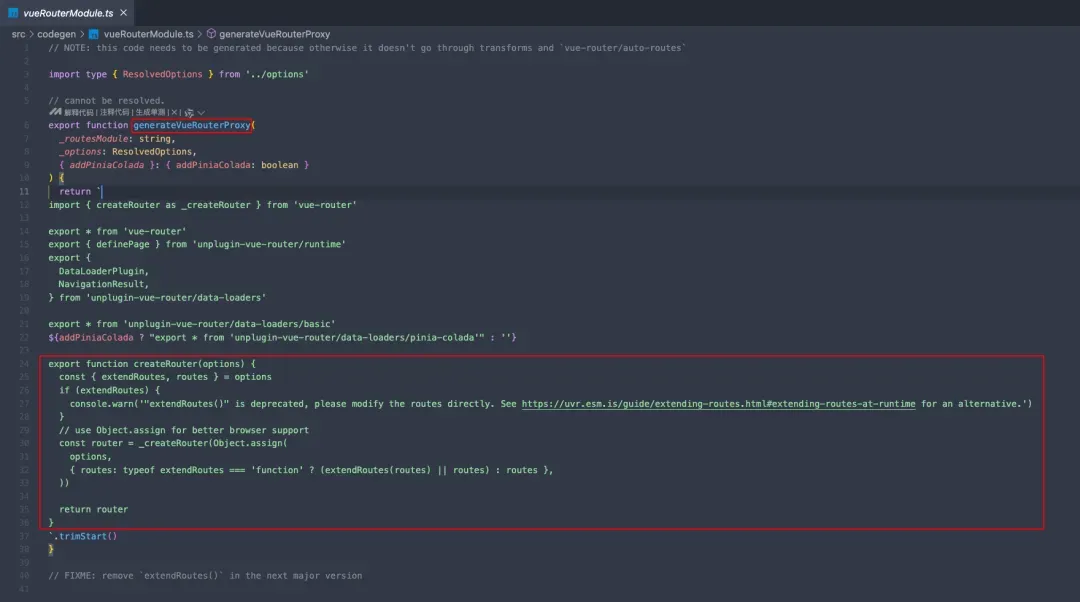Click the 'boolean' type annotation

(280, 165)
